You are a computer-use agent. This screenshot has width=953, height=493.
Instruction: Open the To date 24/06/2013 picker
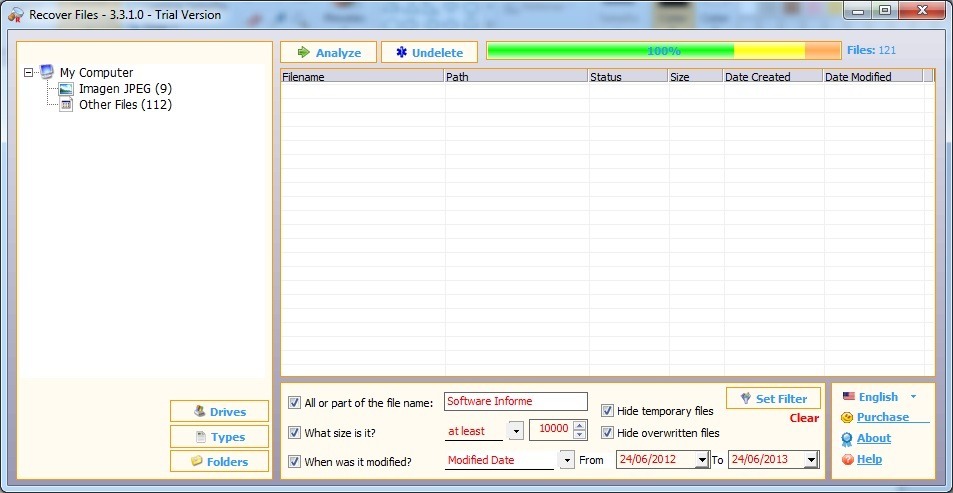point(811,460)
